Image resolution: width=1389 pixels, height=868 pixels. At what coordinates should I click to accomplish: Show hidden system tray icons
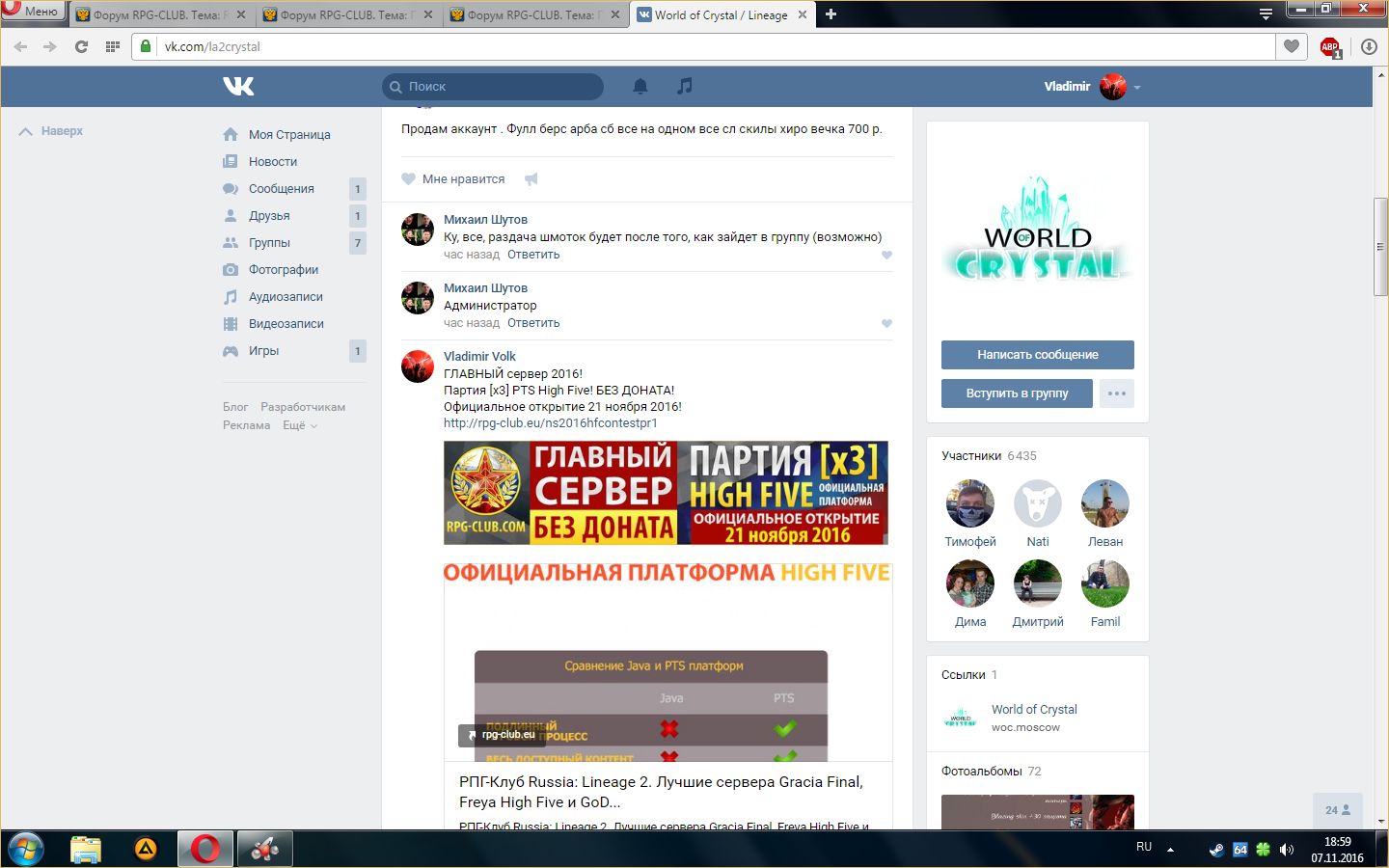[x=1170, y=850]
